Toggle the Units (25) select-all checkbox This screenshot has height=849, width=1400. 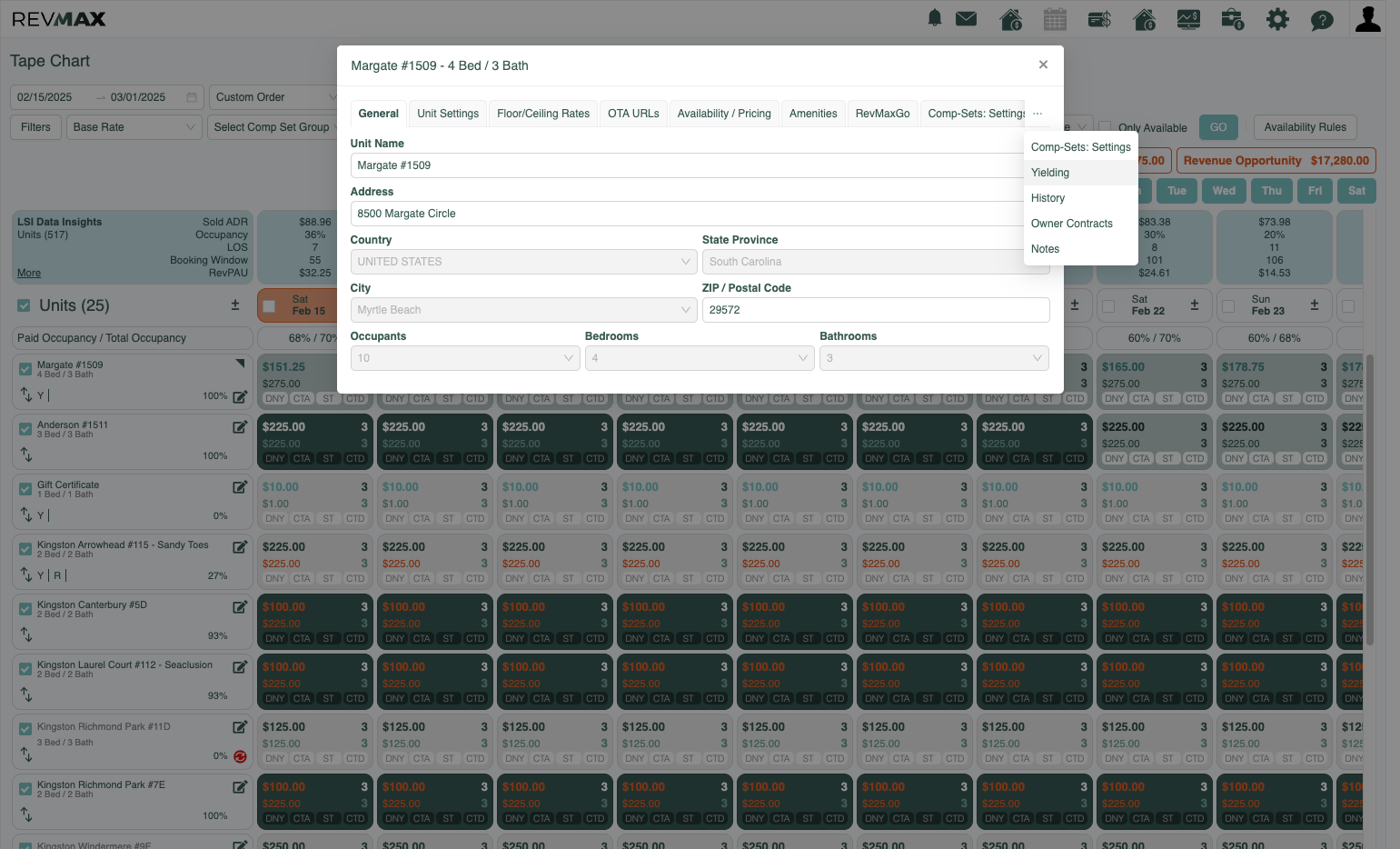pos(24,305)
